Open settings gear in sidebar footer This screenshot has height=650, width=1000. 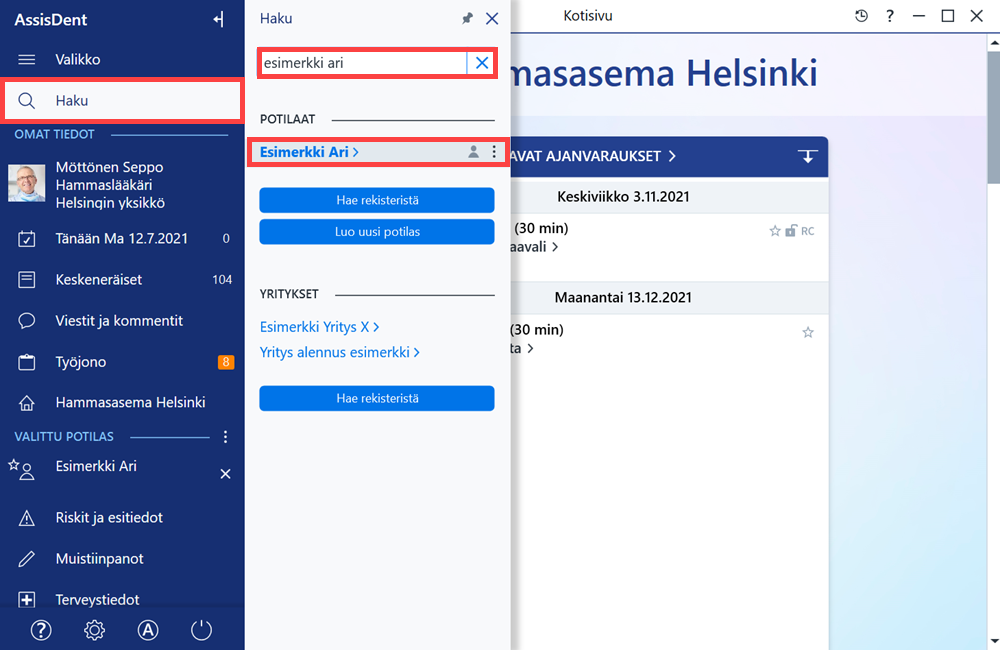click(x=94, y=630)
